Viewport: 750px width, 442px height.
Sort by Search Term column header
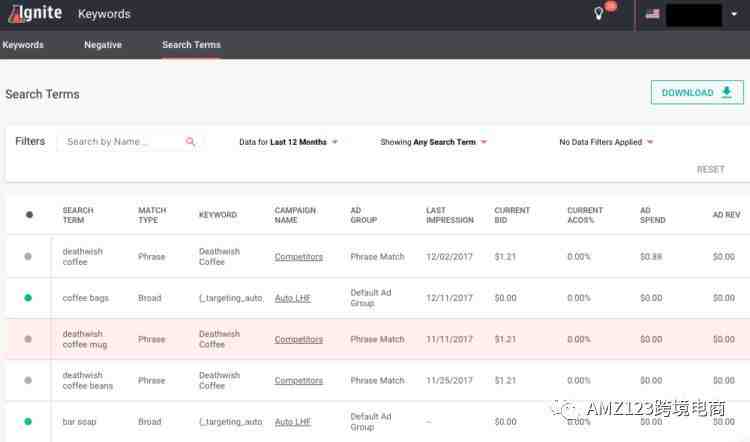tap(78, 215)
